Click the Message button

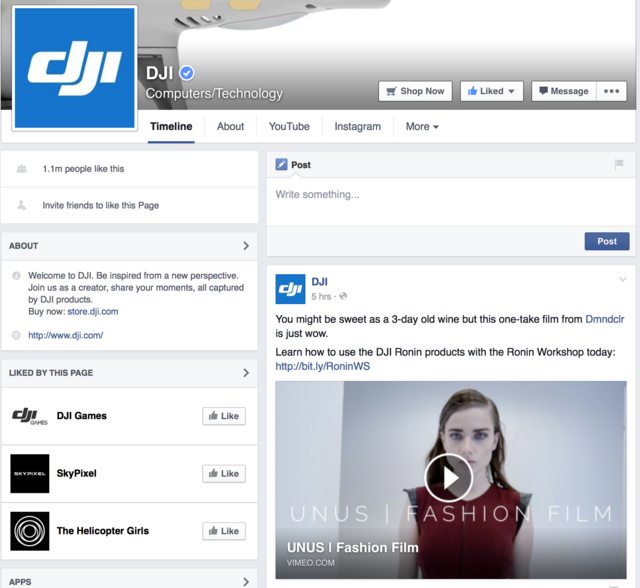click(x=564, y=91)
